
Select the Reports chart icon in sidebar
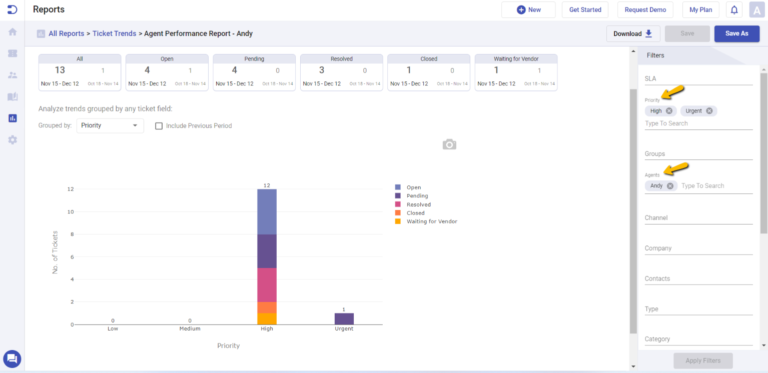coord(13,118)
